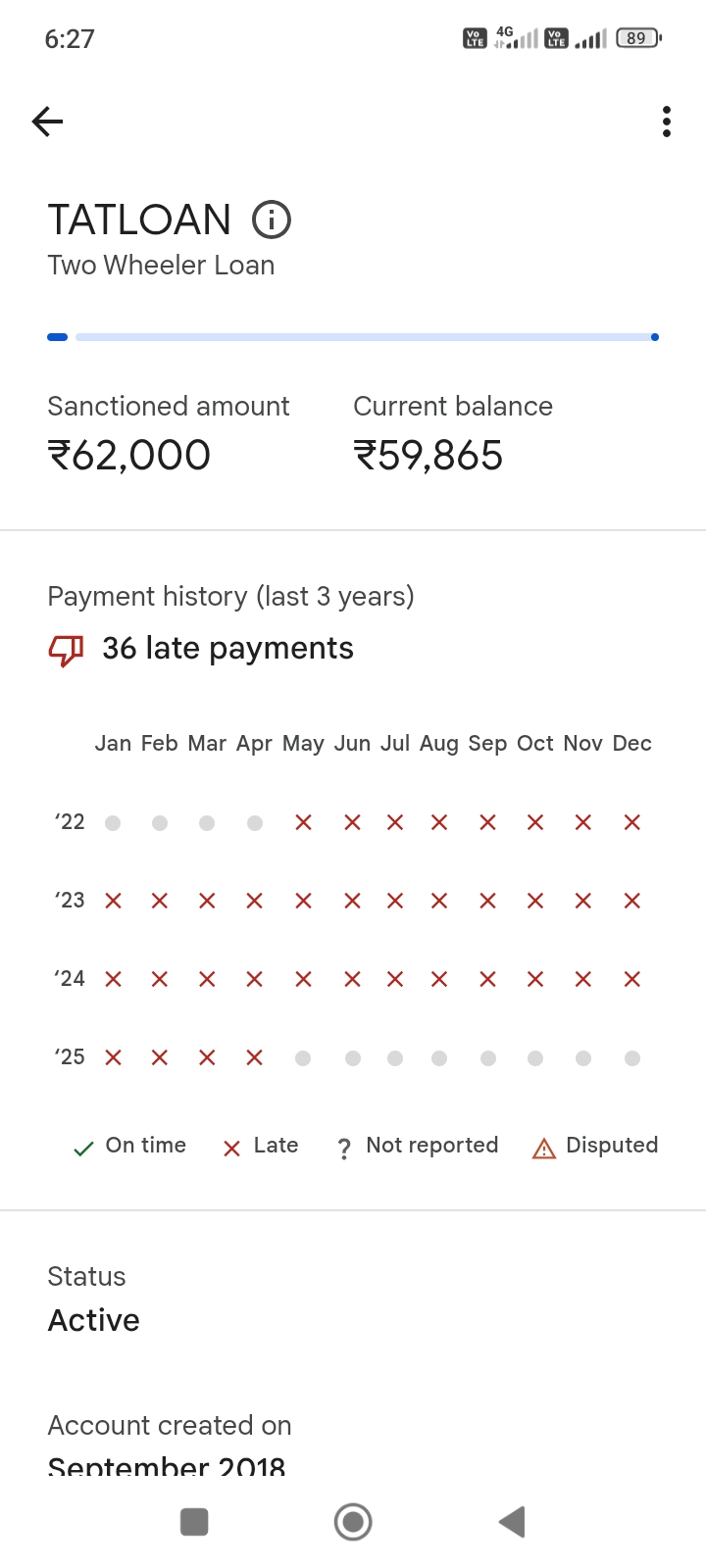The width and height of the screenshot is (706, 1568).
Task: Tap the December '25 gray dot
Action: tap(632, 1058)
